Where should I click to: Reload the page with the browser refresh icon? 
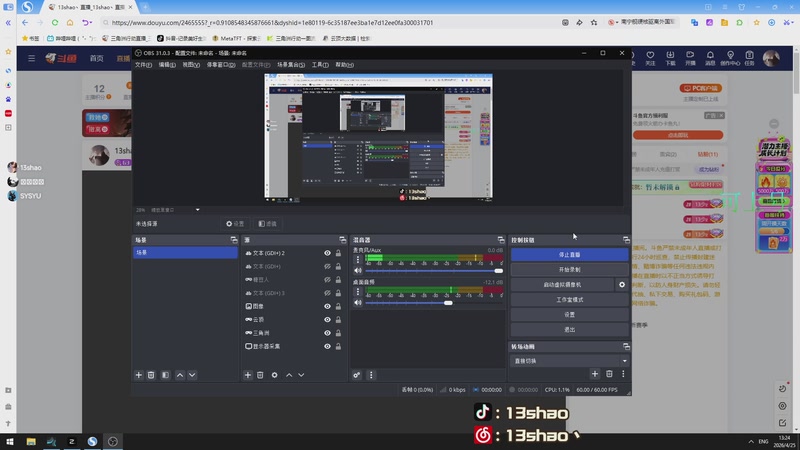(x=55, y=22)
